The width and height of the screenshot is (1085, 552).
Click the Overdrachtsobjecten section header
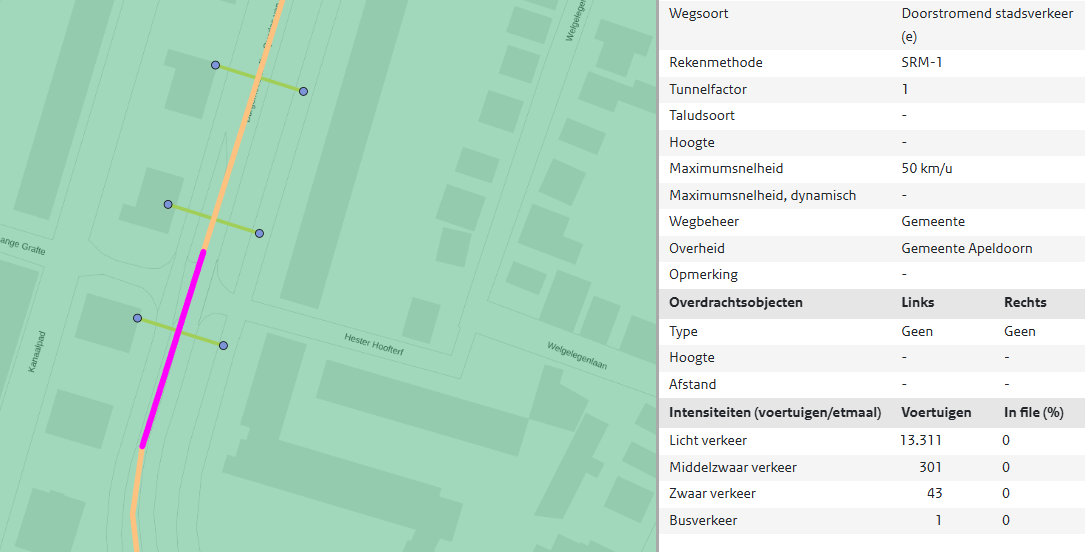(736, 302)
